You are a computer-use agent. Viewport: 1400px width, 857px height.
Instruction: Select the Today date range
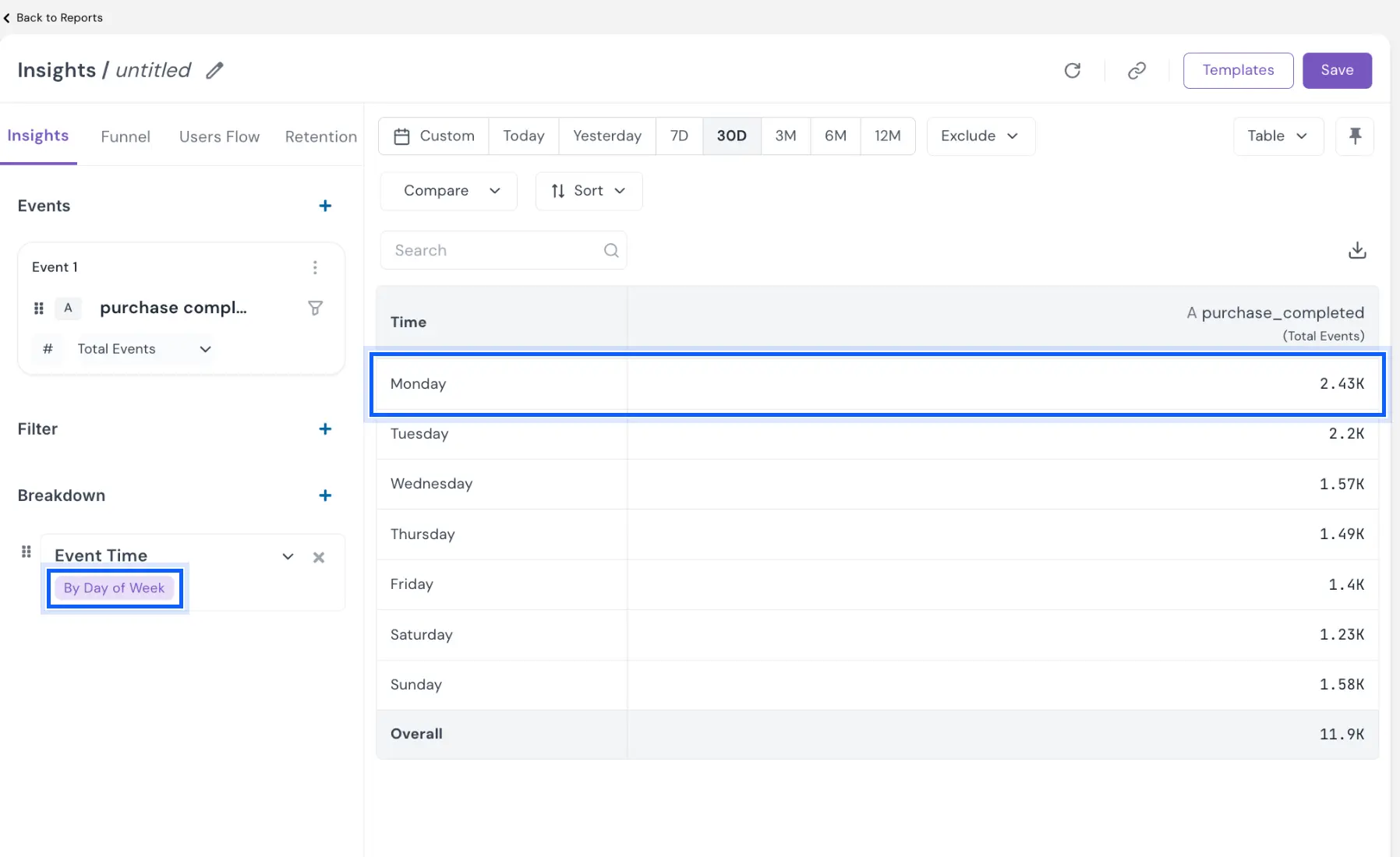(x=524, y=136)
